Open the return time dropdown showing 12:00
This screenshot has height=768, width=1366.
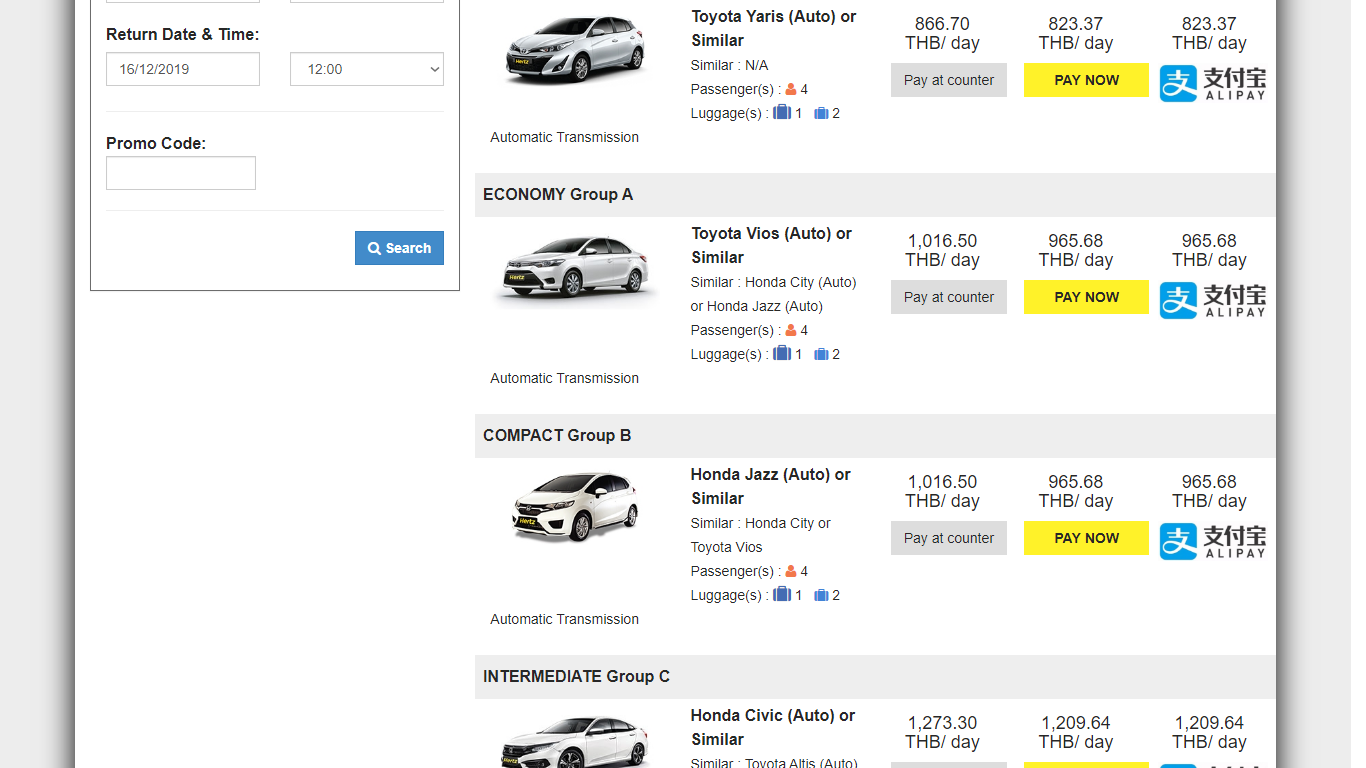click(367, 69)
